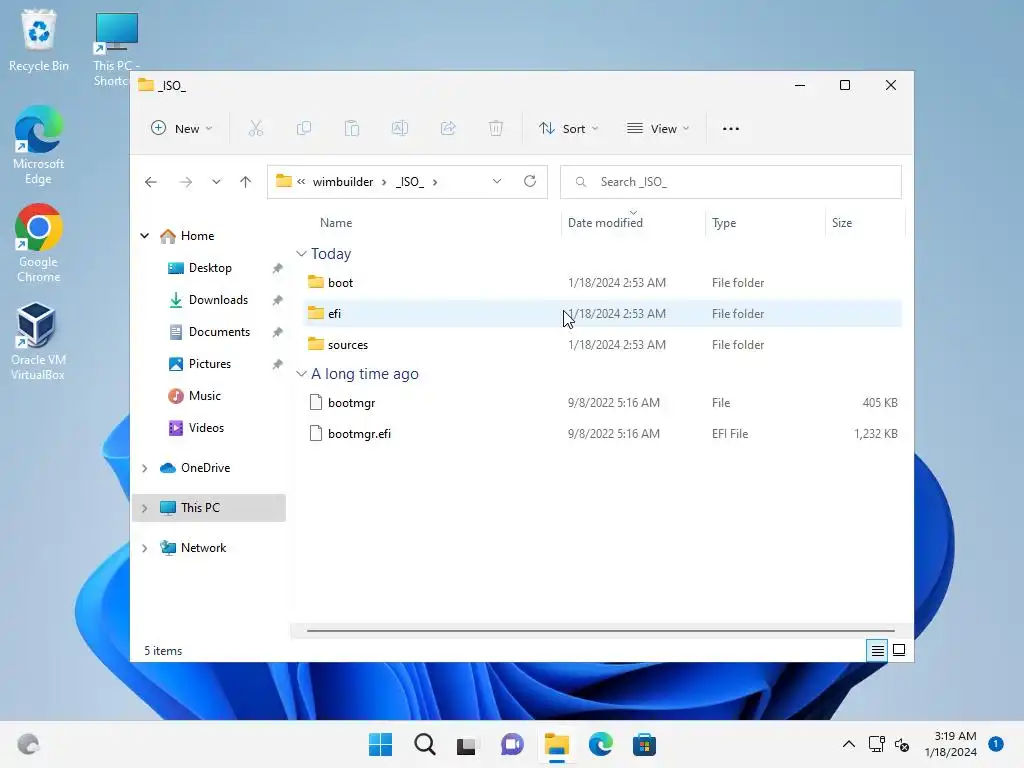Collapse the A long time ago group
The width and height of the screenshot is (1024, 768).
click(301, 374)
